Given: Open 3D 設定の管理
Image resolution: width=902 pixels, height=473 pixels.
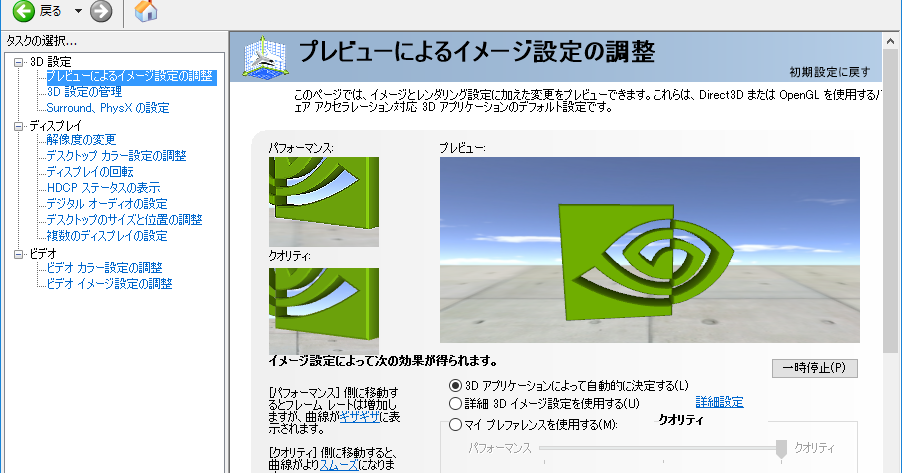Looking at the screenshot, I should click(84, 92).
